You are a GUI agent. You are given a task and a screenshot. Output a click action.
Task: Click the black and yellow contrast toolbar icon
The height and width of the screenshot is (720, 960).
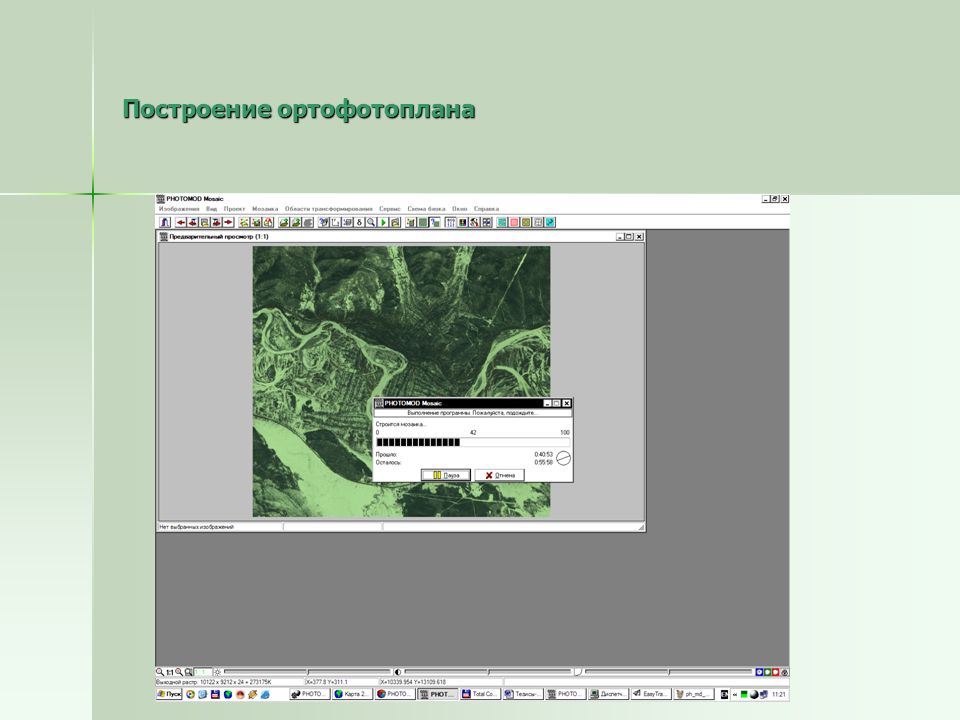(x=463, y=222)
